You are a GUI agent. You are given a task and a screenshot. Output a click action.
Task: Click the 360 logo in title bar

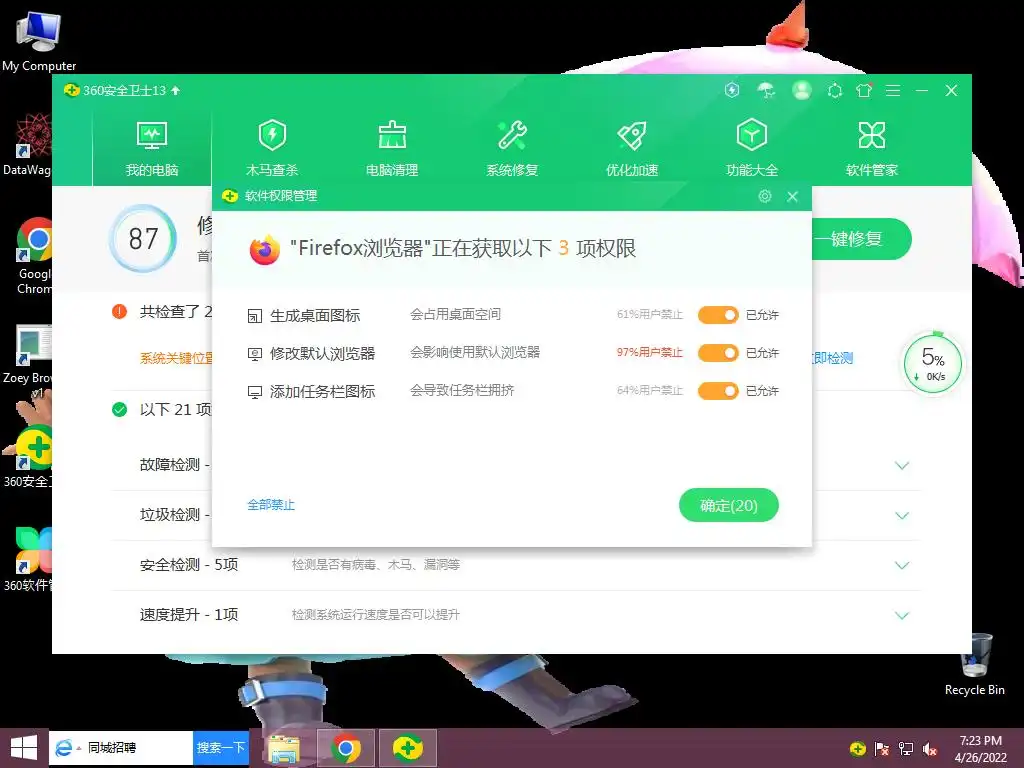(71, 90)
